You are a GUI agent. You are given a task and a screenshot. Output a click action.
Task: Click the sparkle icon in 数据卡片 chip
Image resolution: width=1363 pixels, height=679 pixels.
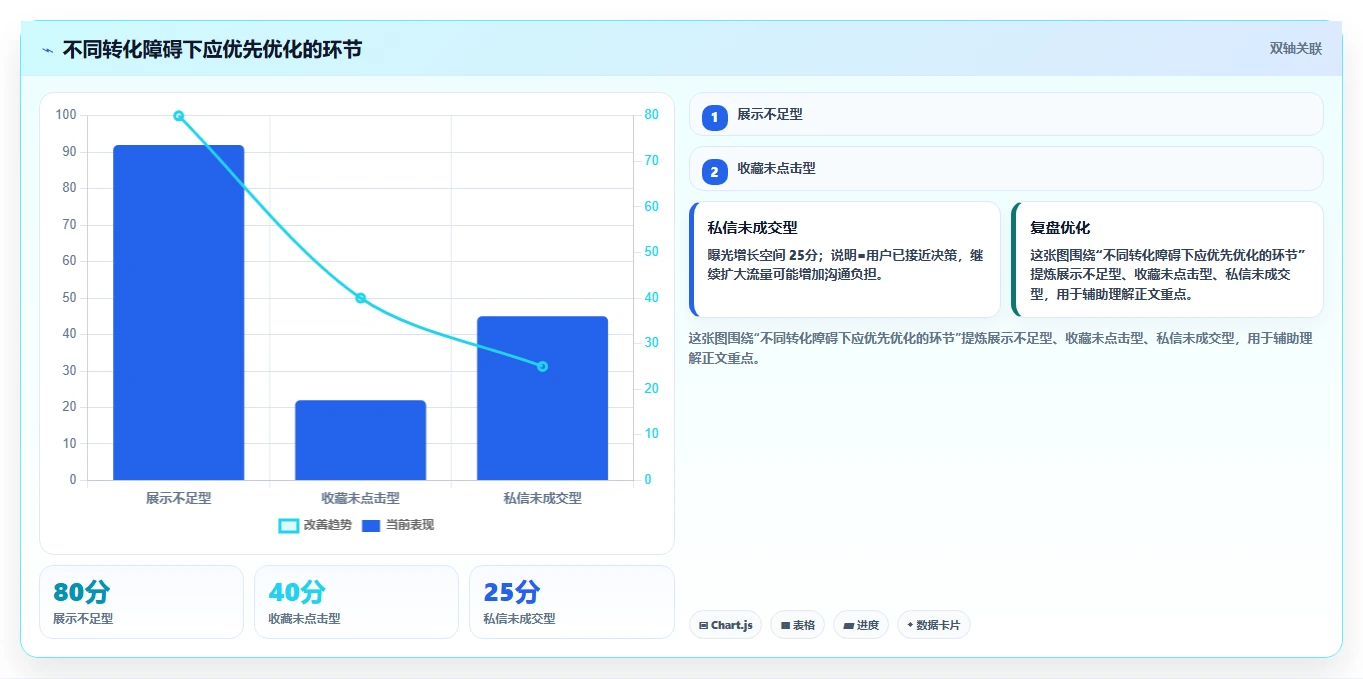[910, 625]
